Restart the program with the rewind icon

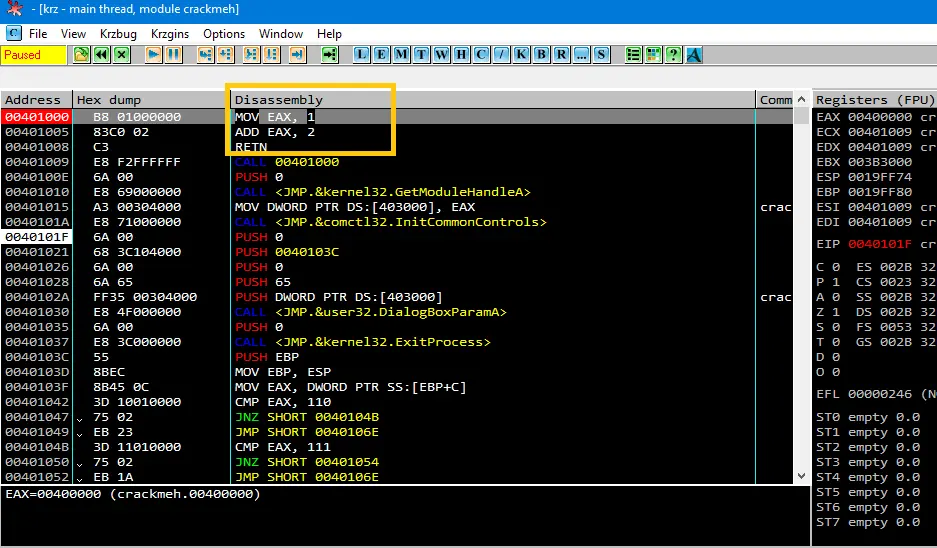click(102, 55)
